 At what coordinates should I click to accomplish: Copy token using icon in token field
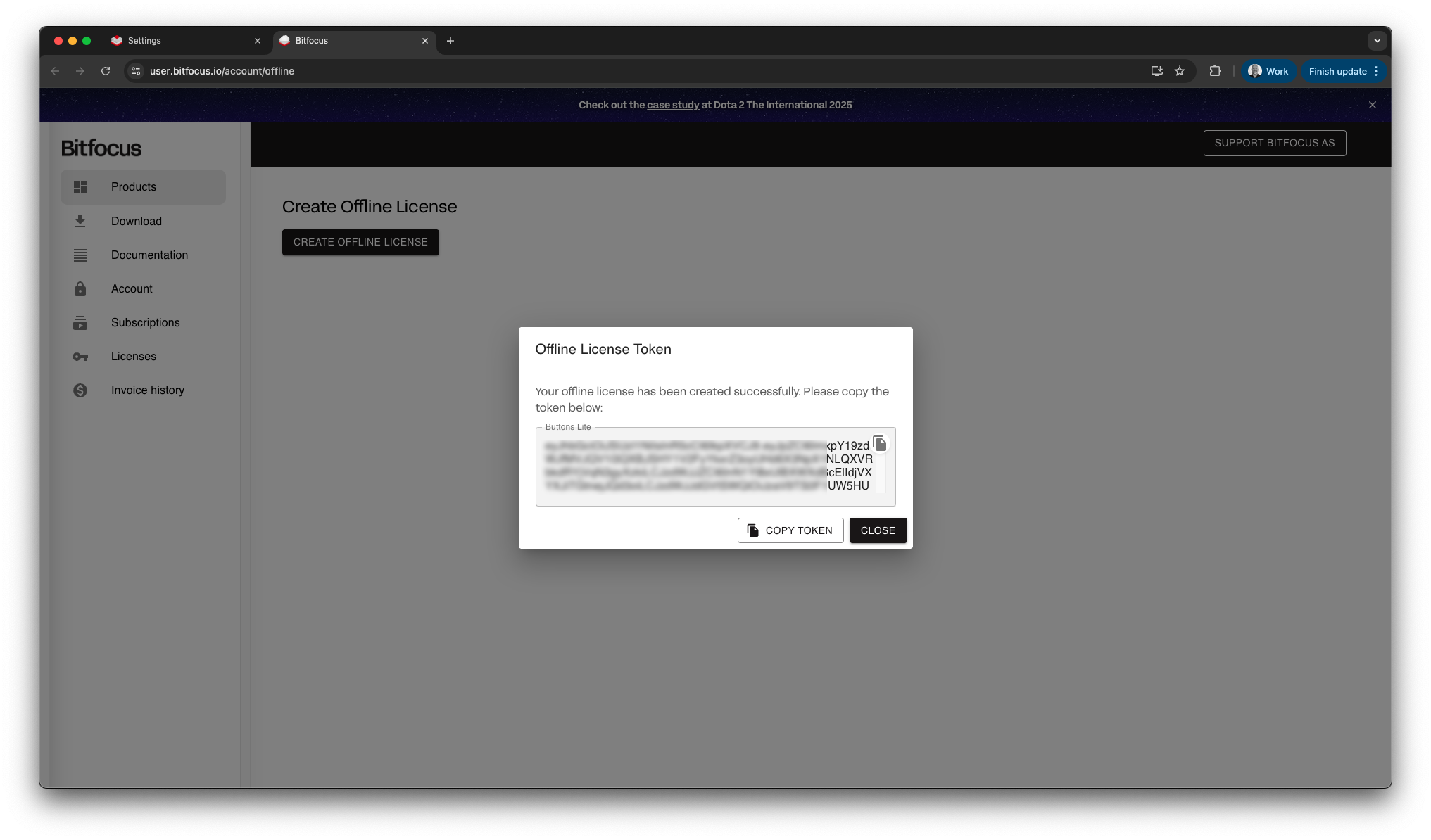pos(880,443)
